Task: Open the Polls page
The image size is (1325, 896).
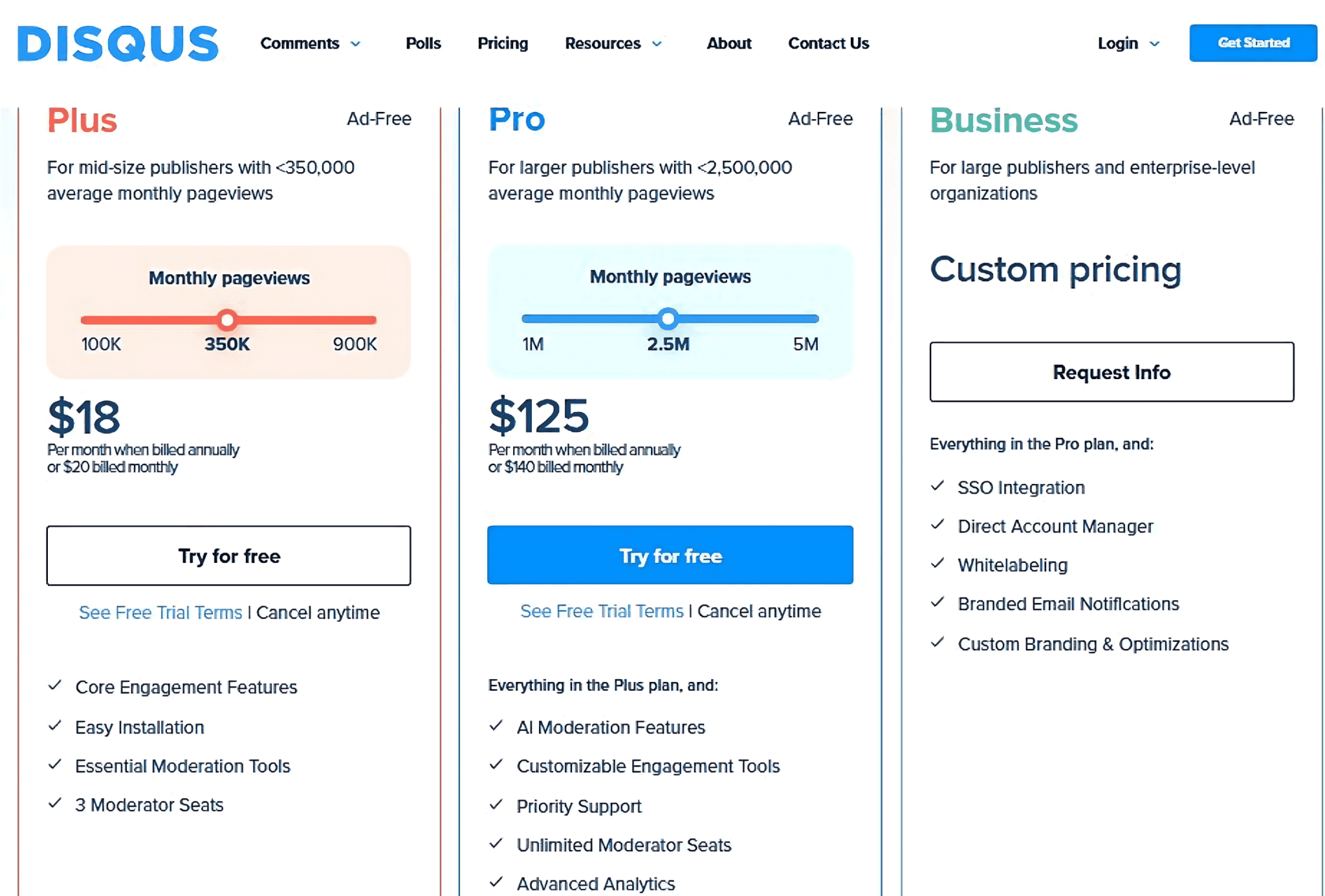Action: (x=423, y=43)
